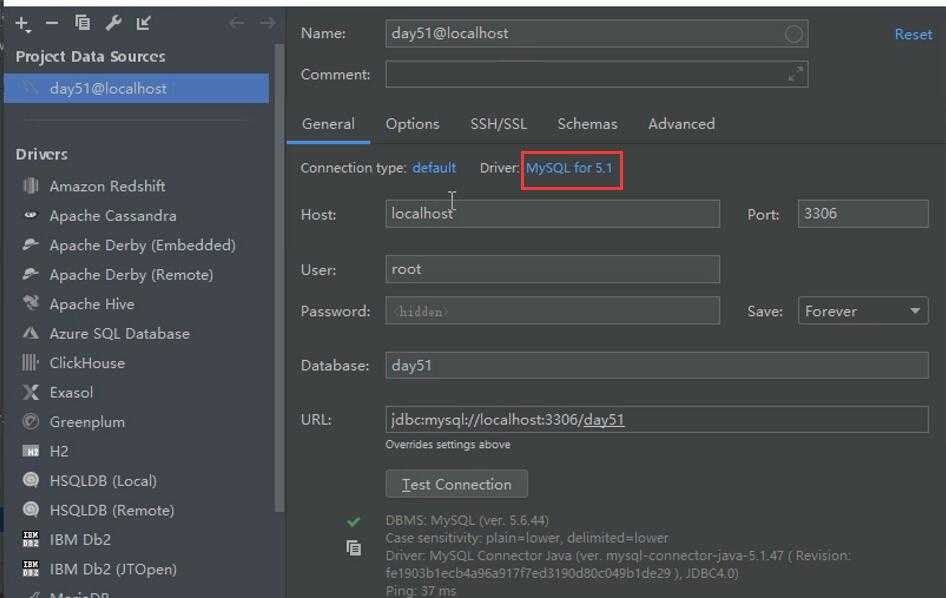
Task: Click the Name input field
Action: 597,34
